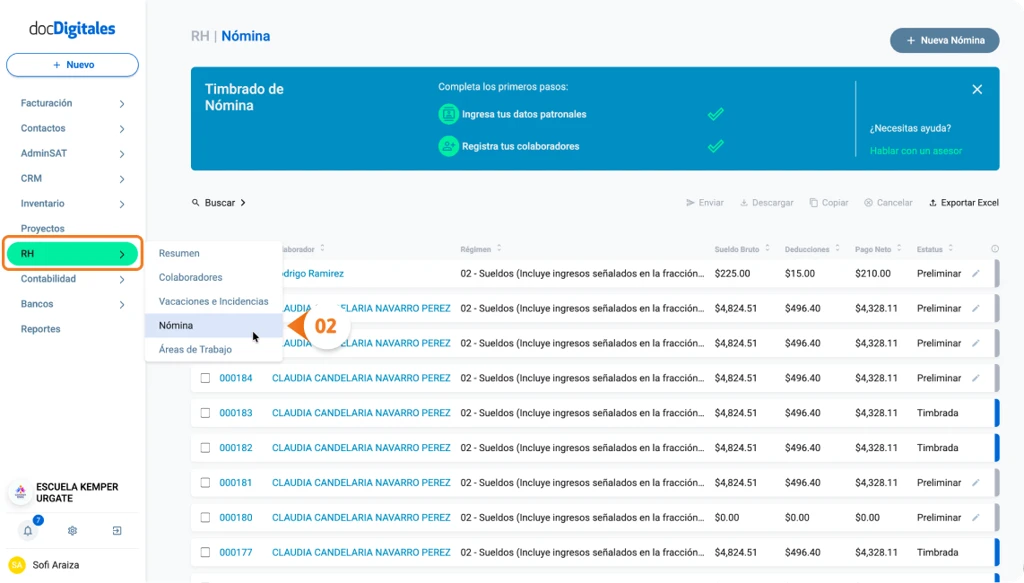The width and height of the screenshot is (1024, 583).
Task: Click the edit pencil in row 000180
Action: pos(976,517)
